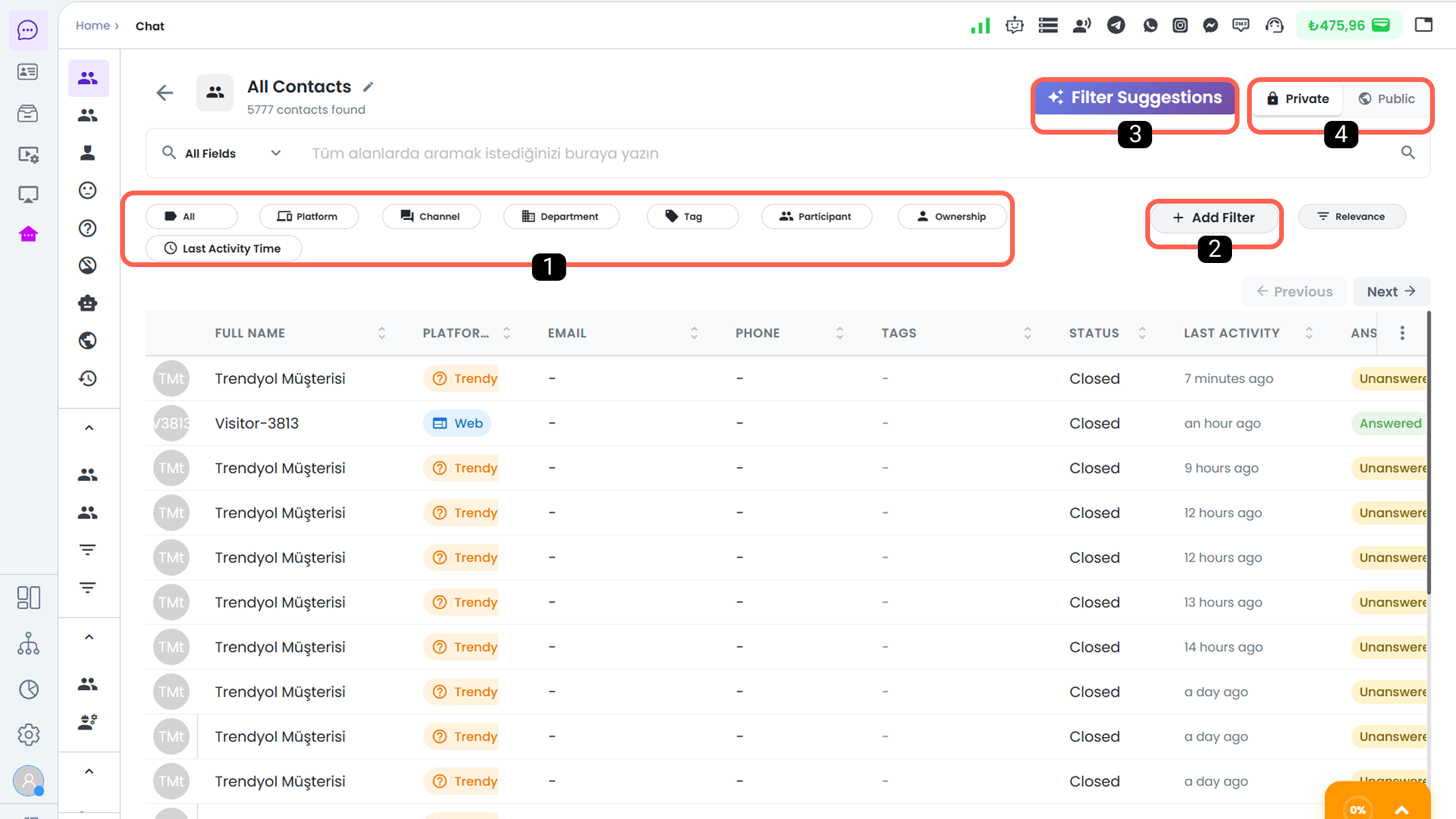Select the All filter chip

click(x=192, y=217)
